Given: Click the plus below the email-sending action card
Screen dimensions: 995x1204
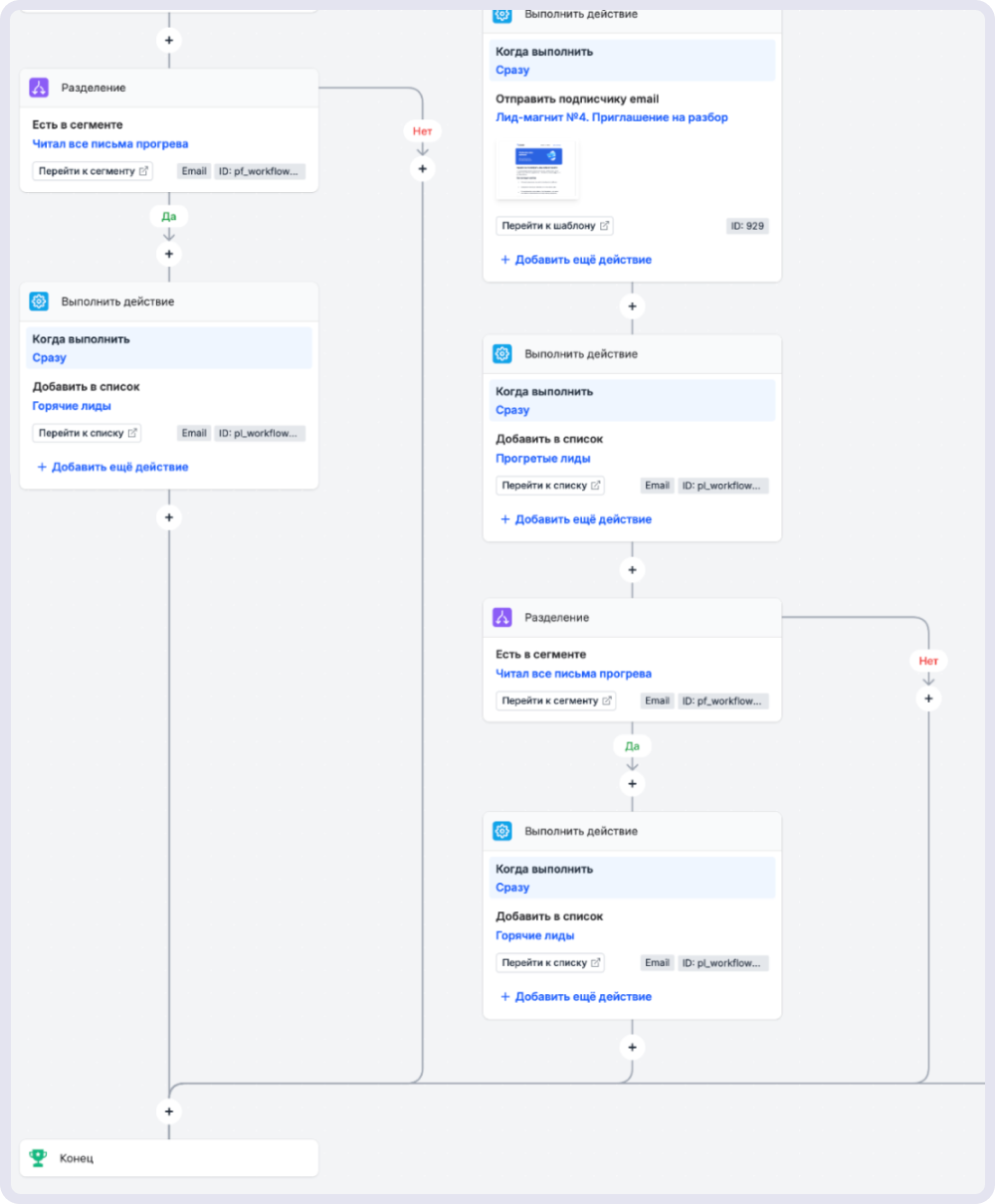Looking at the screenshot, I should click(x=632, y=306).
